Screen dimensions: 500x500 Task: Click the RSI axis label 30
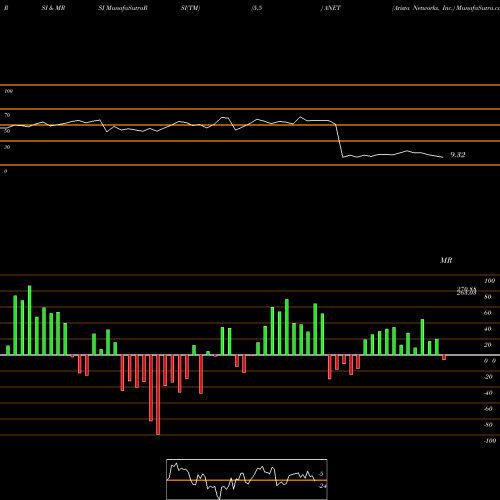point(7,147)
